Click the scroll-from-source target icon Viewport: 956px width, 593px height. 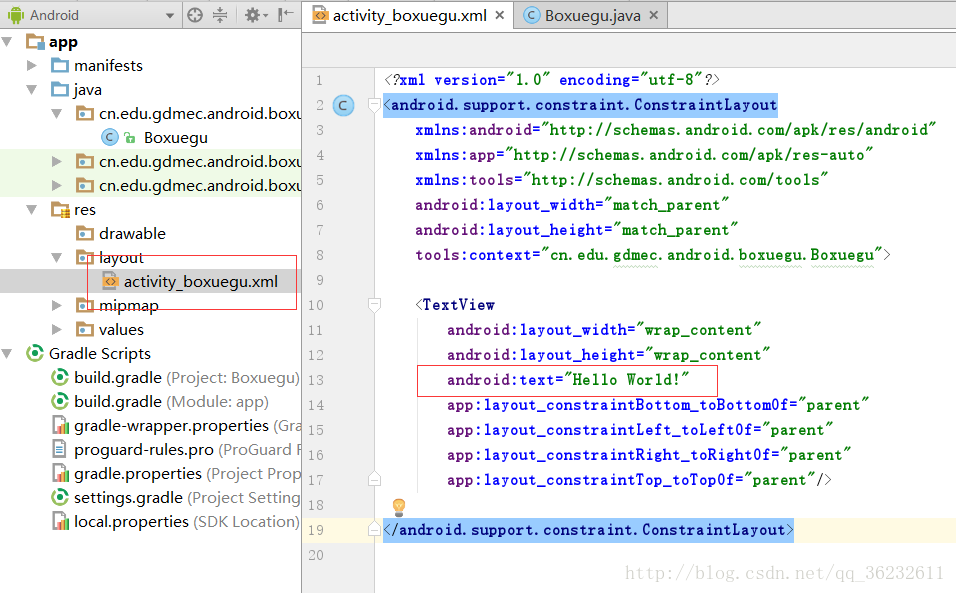pyautogui.click(x=195, y=15)
